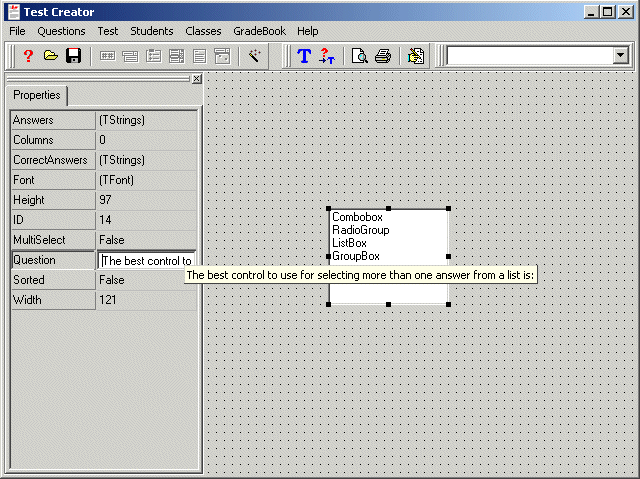The height and width of the screenshot is (479, 640).
Task: Select the blue T text tool
Action: (304, 56)
